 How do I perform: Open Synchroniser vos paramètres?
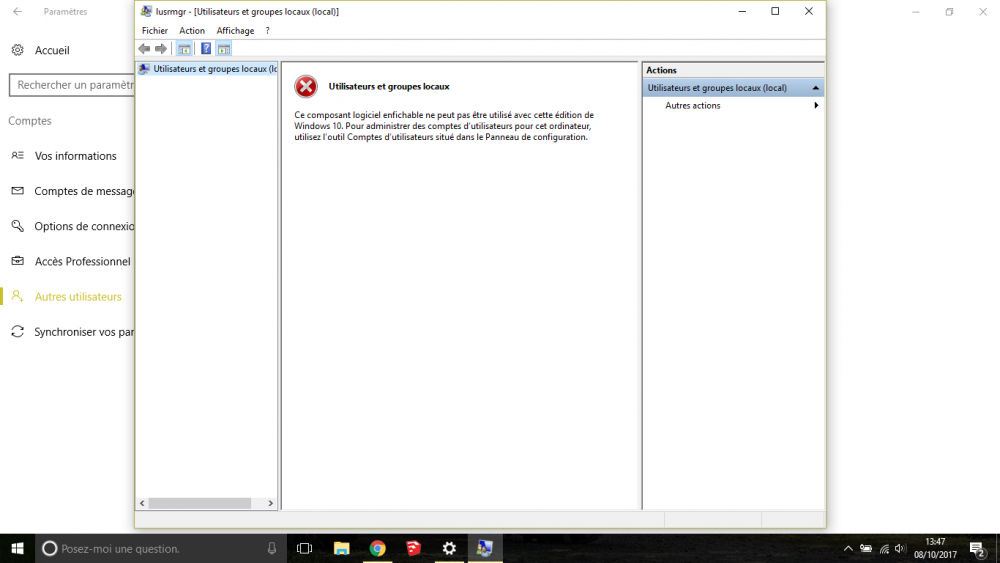(x=84, y=332)
